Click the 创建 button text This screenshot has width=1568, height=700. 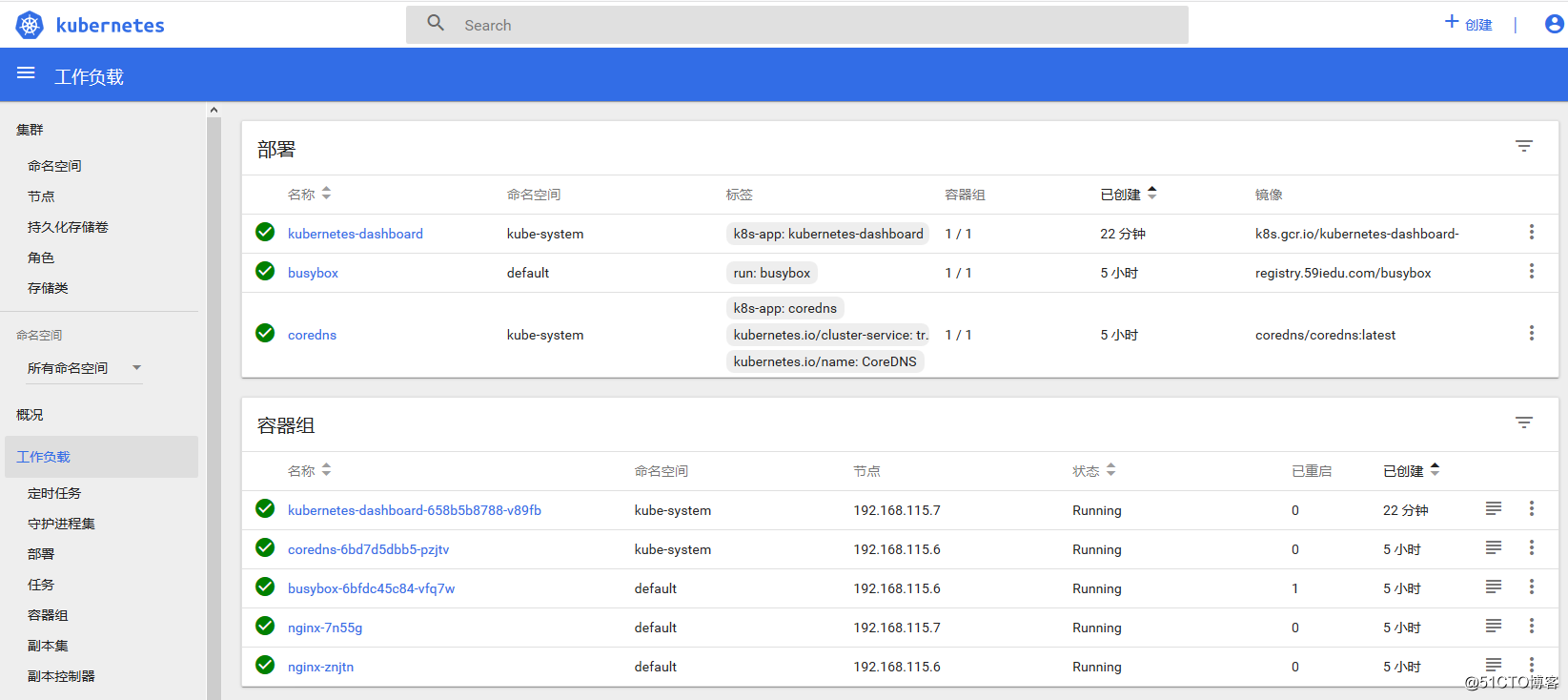coord(1478,25)
